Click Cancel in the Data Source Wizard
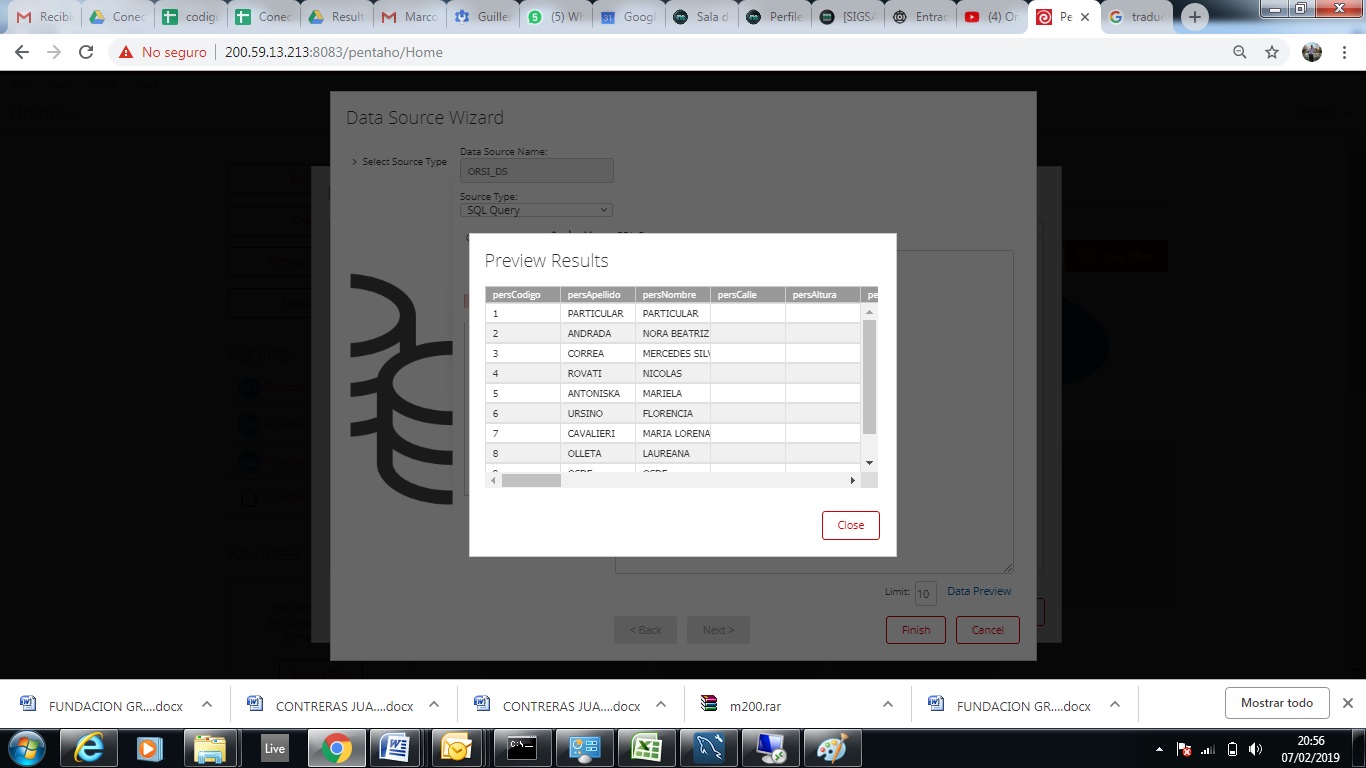This screenshot has height=768, width=1366. point(988,630)
